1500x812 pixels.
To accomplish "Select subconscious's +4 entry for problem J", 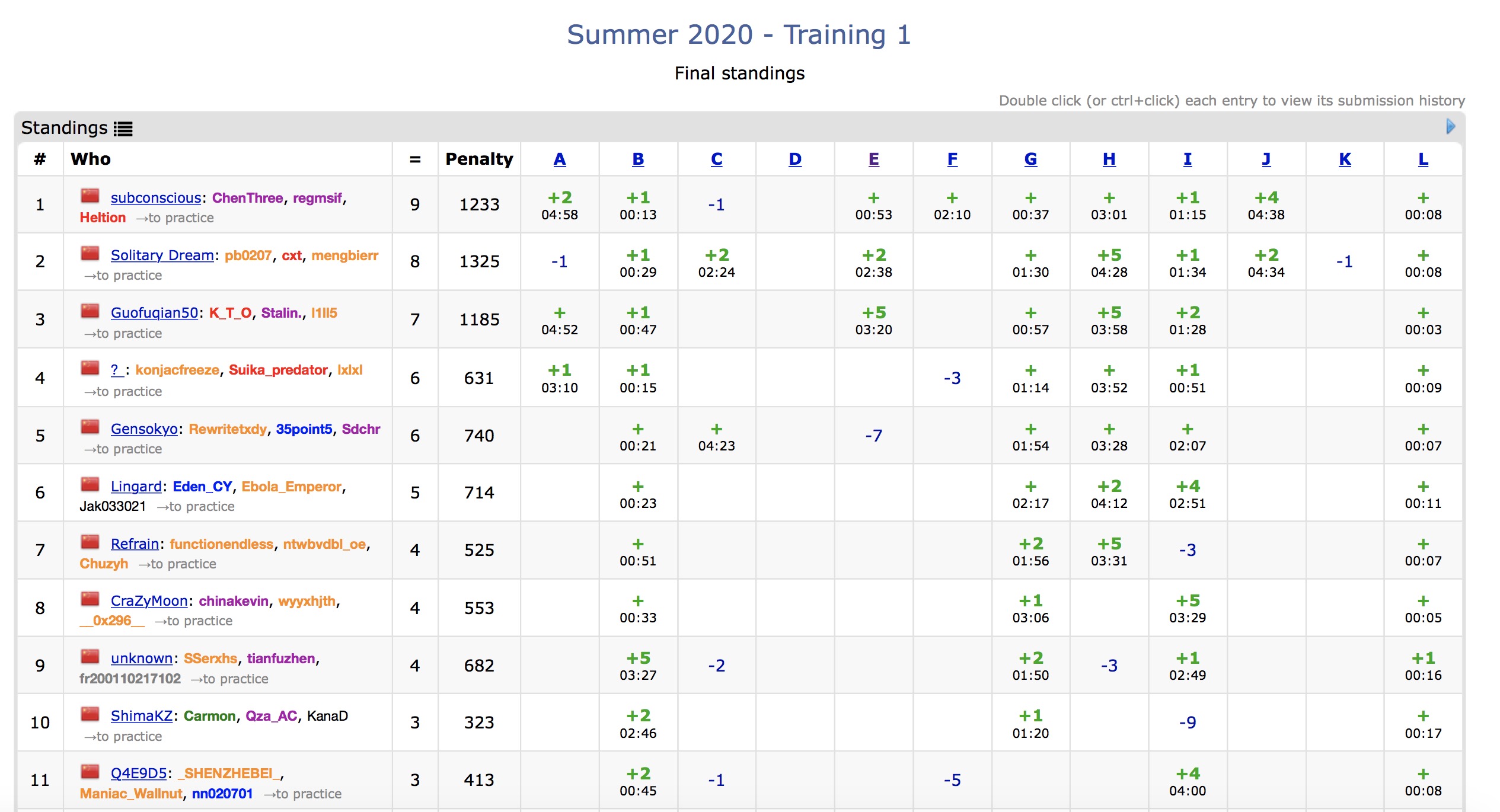I will tap(1266, 205).
